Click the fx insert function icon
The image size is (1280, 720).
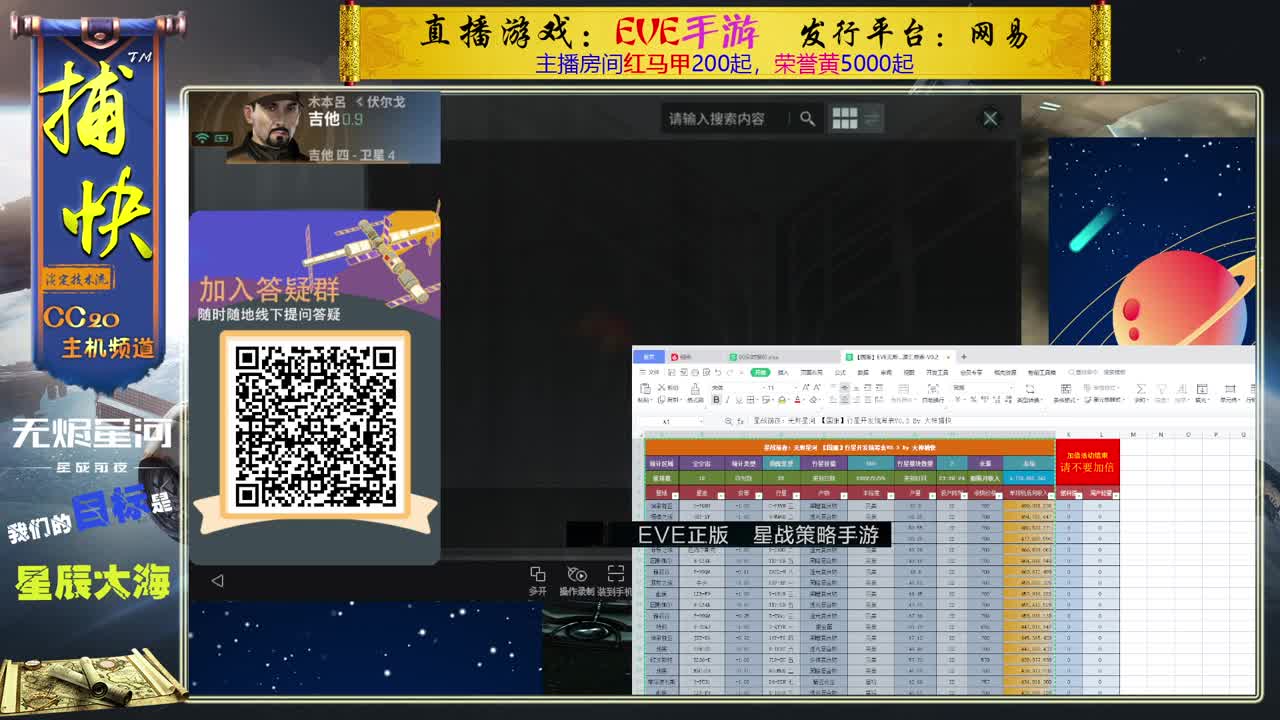coord(741,420)
